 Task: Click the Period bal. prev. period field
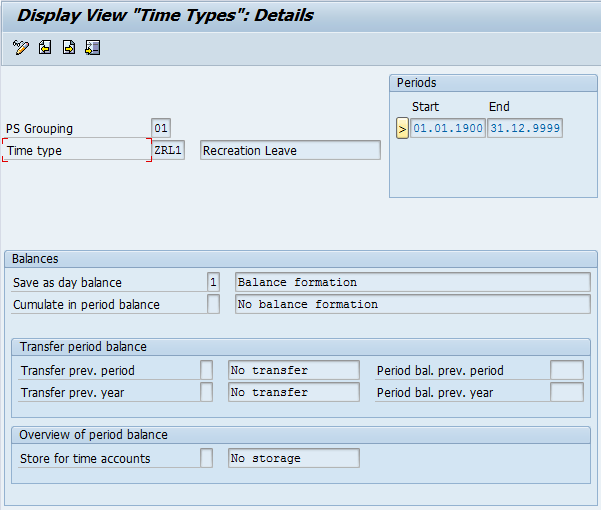click(566, 370)
